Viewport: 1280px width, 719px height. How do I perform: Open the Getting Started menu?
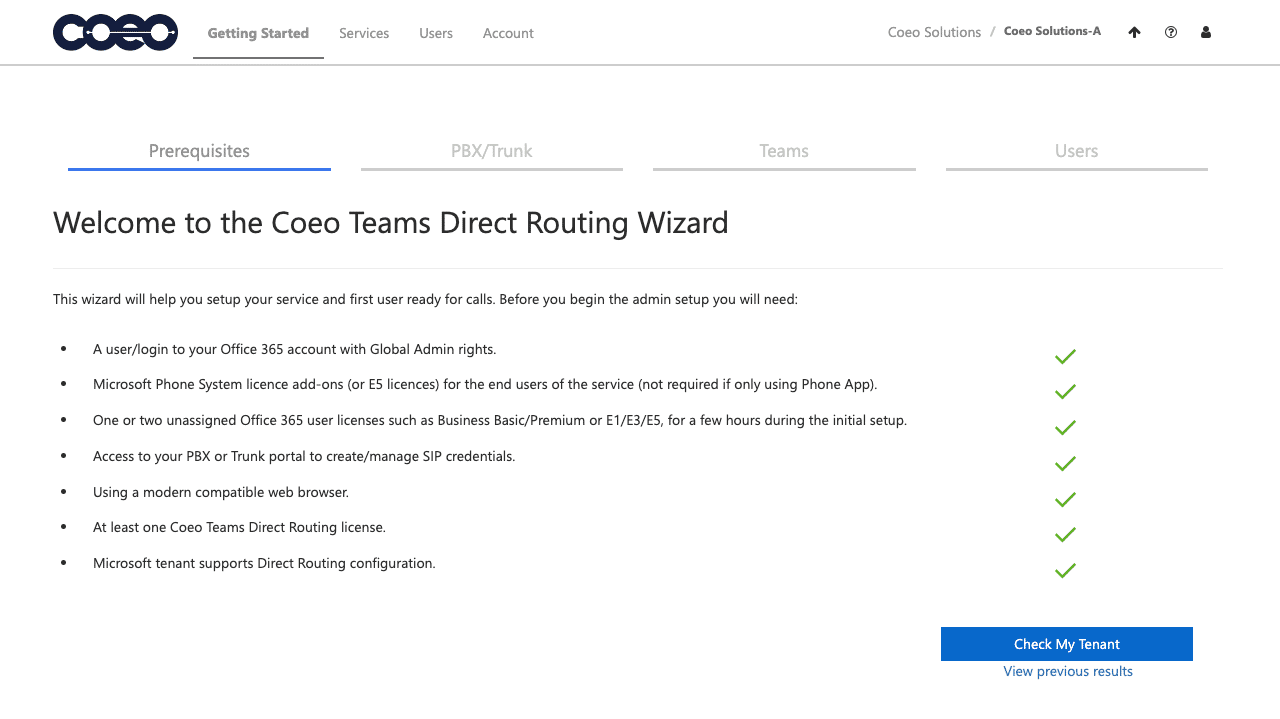click(x=258, y=33)
